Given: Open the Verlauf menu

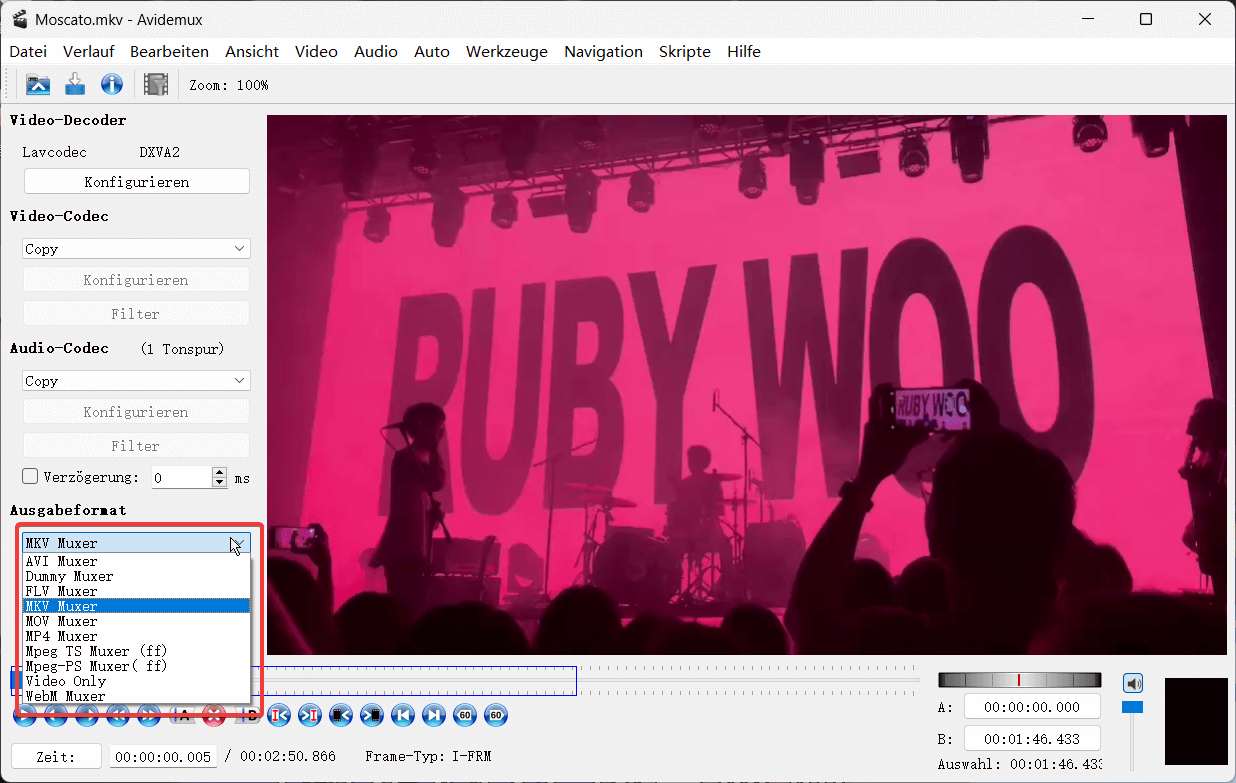Looking at the screenshot, I should (x=88, y=51).
